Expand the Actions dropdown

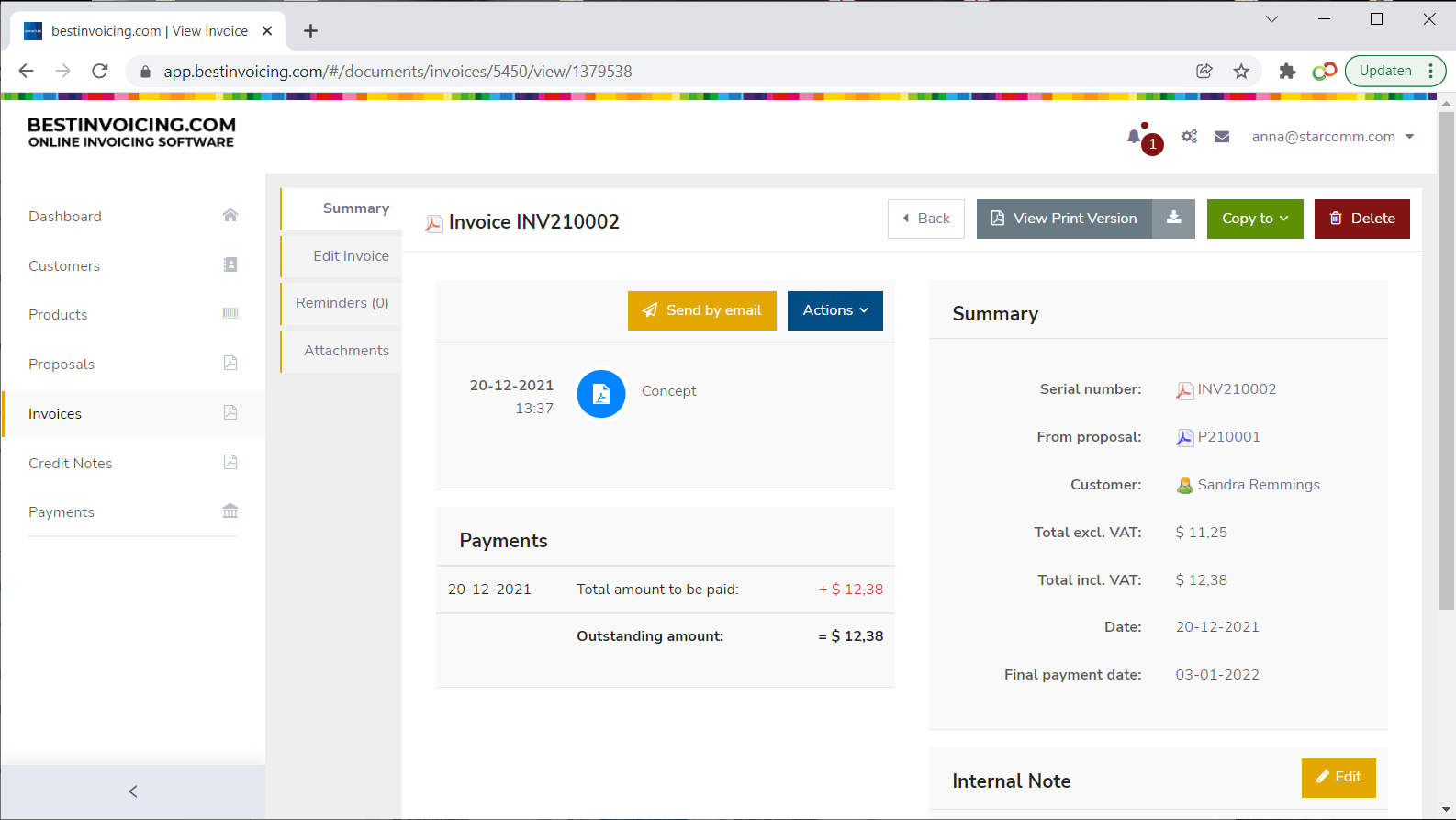(834, 310)
